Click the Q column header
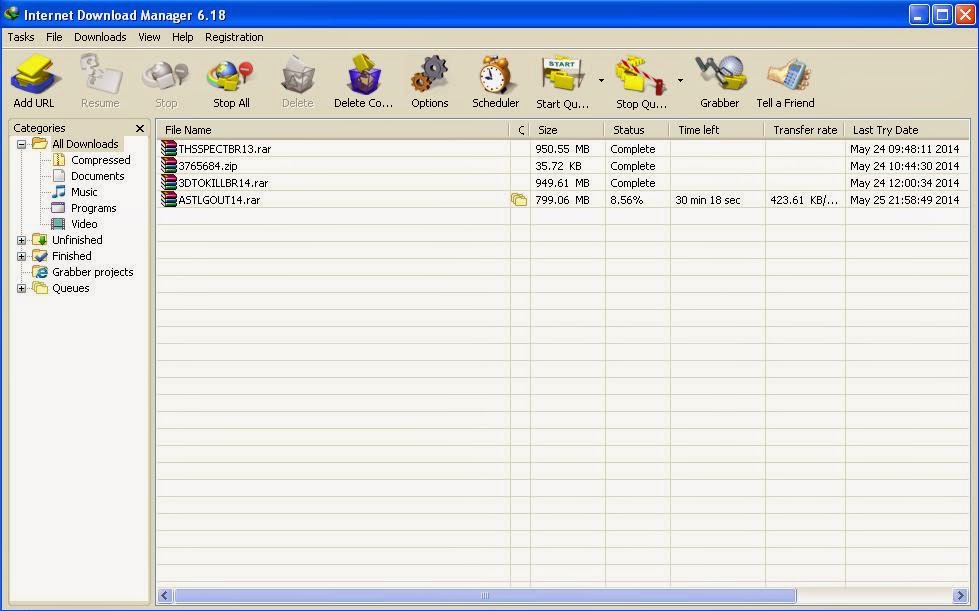 pos(520,130)
